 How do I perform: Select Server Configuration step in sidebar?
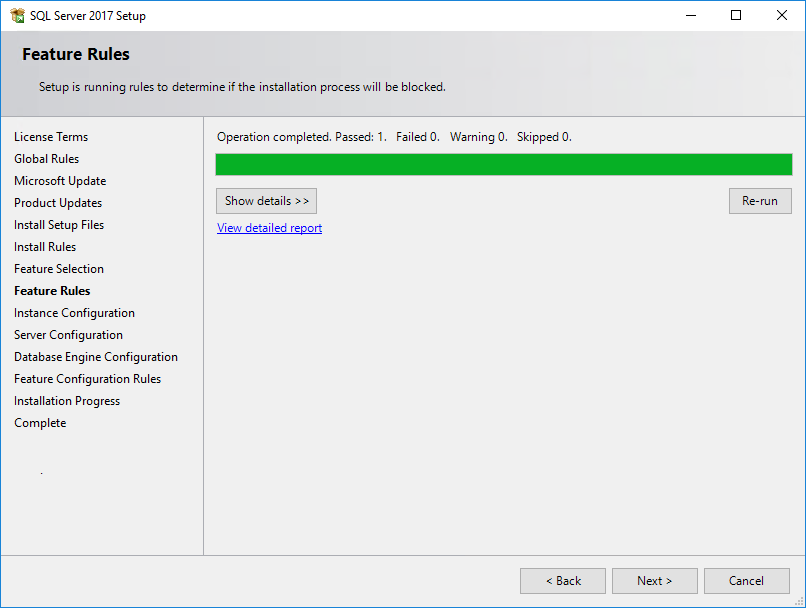point(68,335)
